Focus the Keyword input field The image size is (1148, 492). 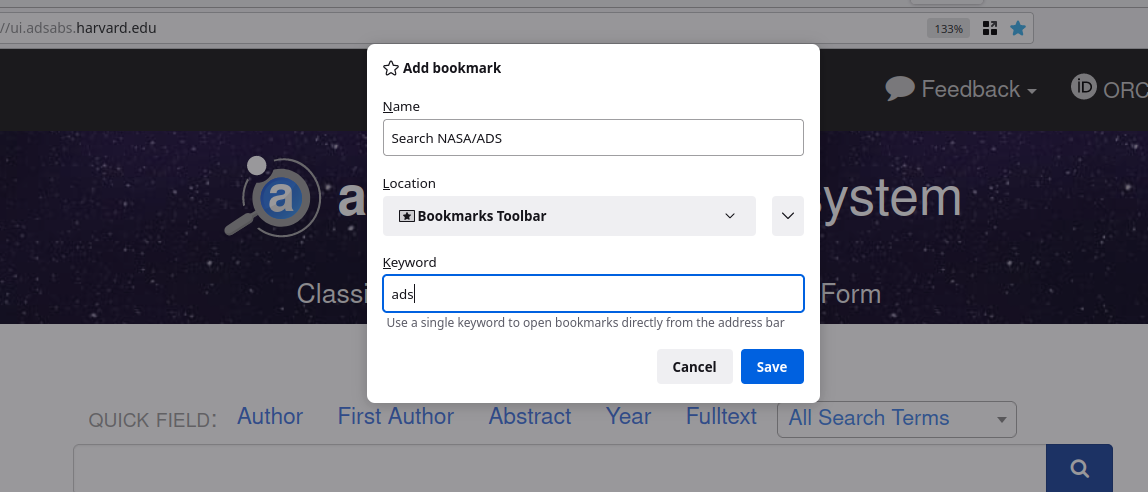(593, 294)
